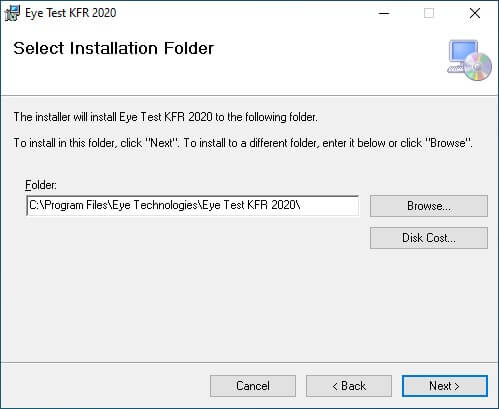Close the installer window
This screenshot has width=499, height=409.
pos(475,13)
